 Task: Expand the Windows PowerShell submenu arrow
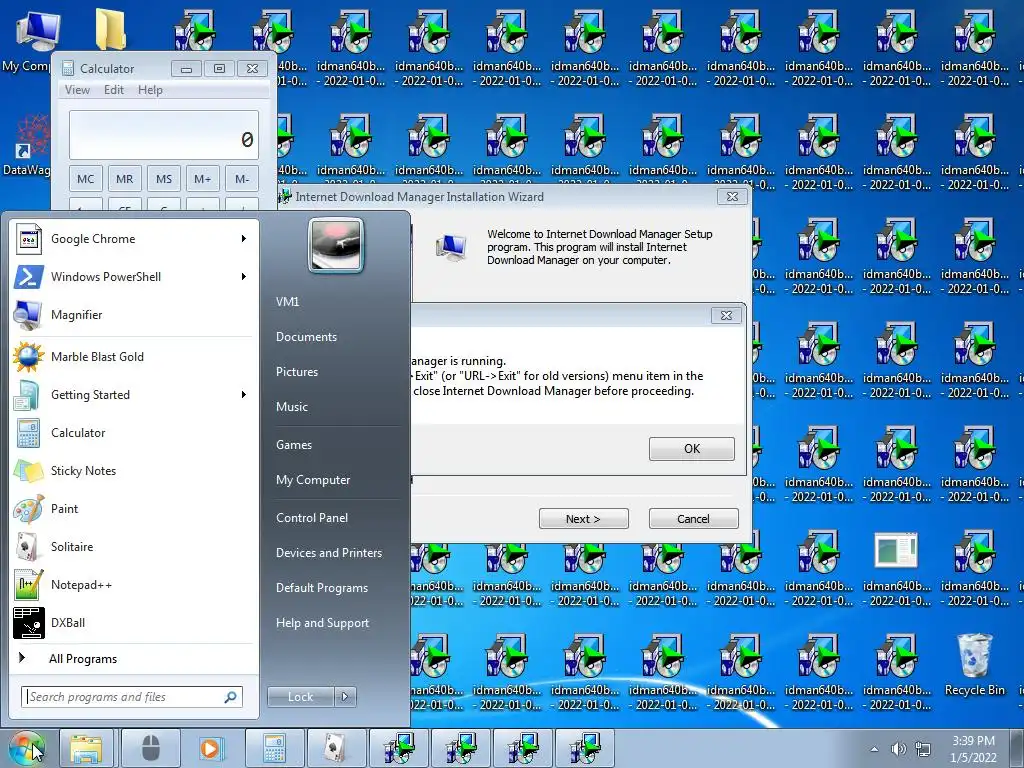[x=244, y=277]
